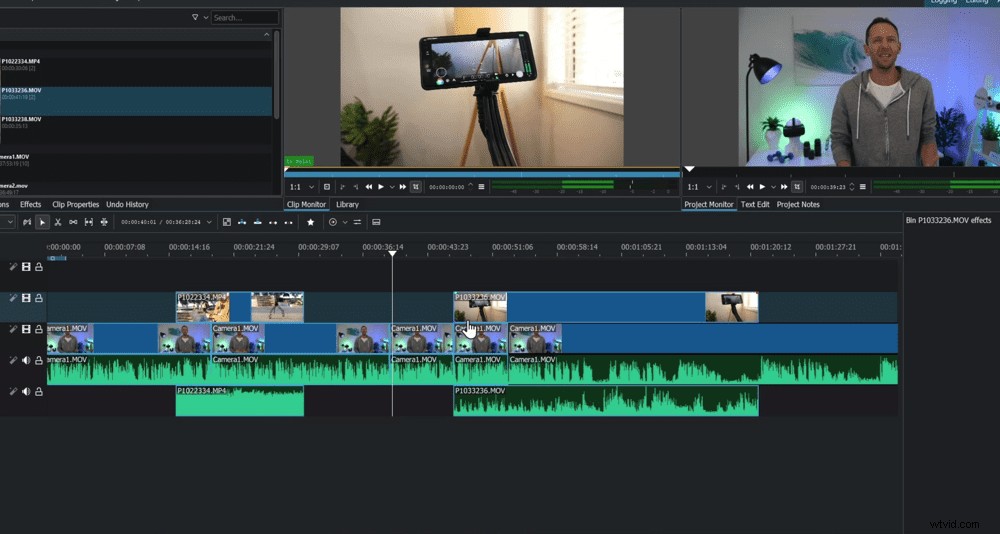Switch to the Effects tab

coord(31,205)
